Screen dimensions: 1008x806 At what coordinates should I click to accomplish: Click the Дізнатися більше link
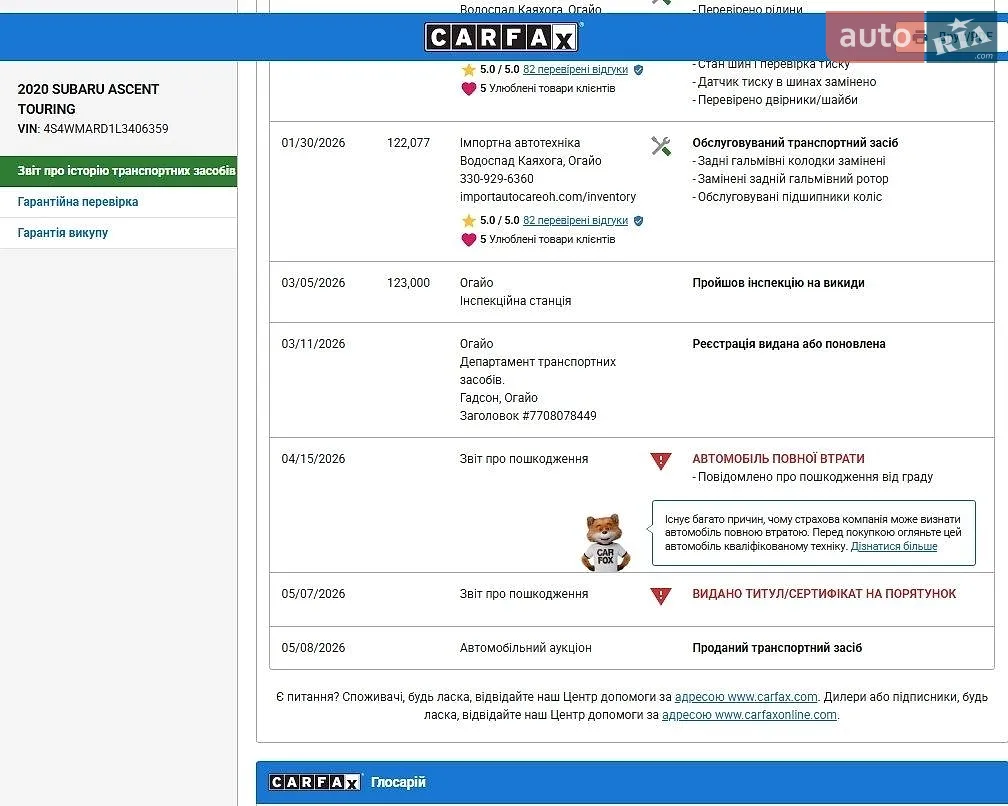[894, 546]
